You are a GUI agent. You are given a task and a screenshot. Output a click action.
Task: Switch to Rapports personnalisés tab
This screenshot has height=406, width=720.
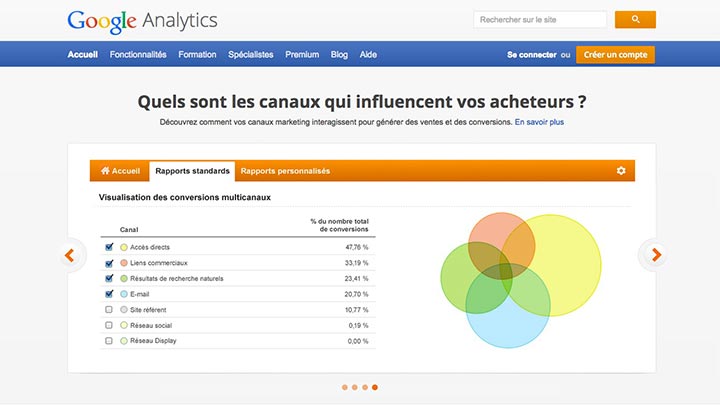pyautogui.click(x=285, y=171)
